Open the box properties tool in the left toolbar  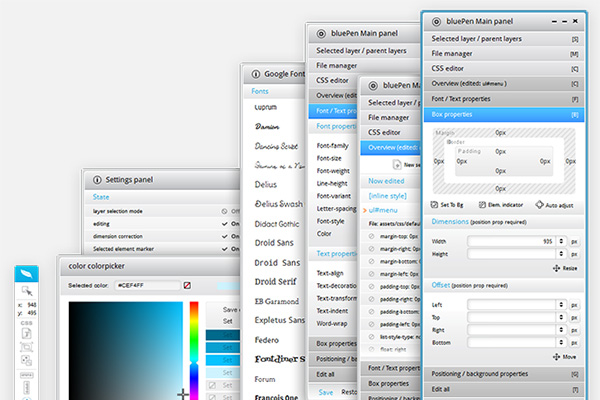tap(26, 347)
